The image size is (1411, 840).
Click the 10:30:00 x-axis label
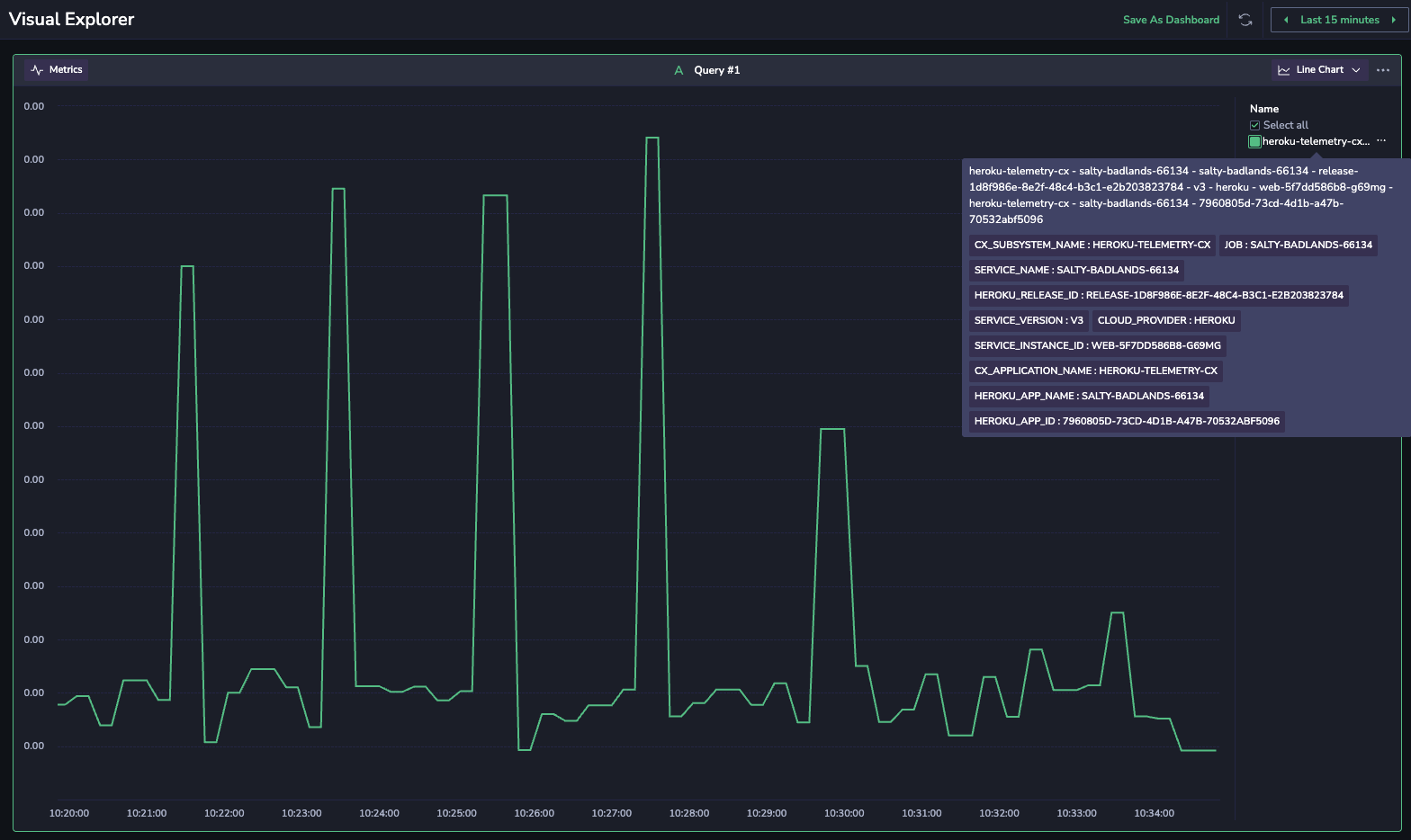(844, 813)
